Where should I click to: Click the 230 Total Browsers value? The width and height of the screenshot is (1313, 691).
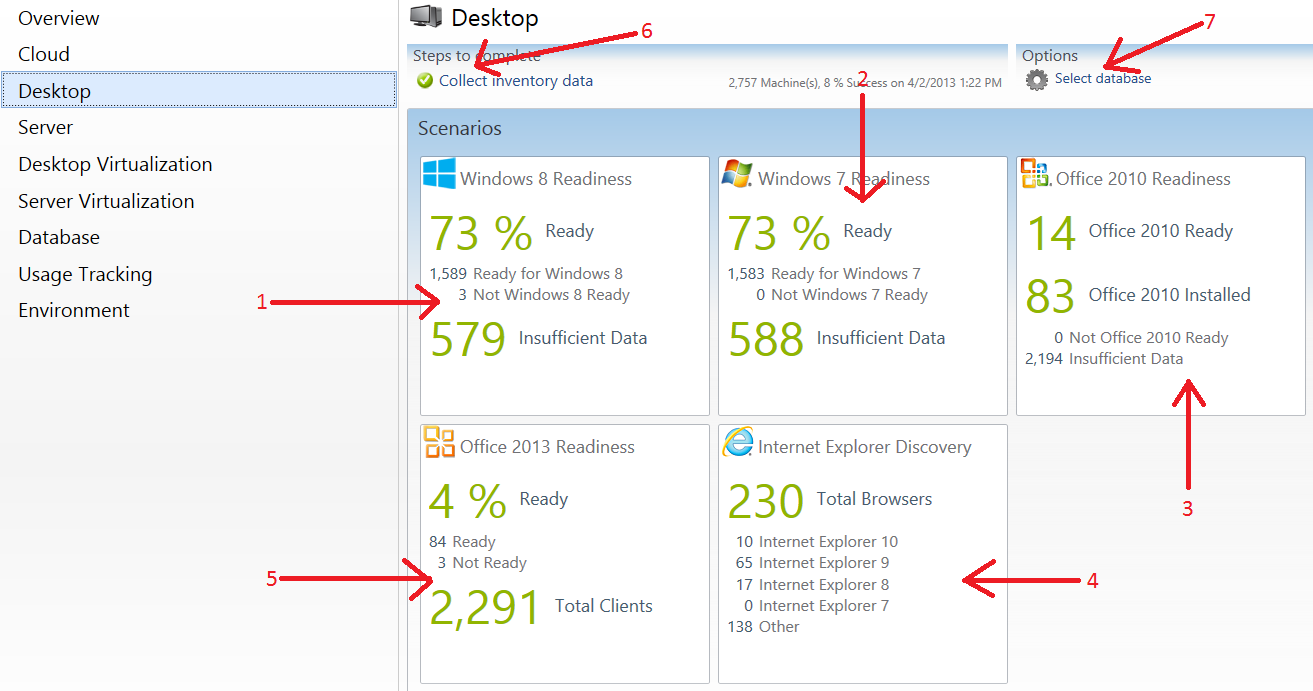pos(830,500)
